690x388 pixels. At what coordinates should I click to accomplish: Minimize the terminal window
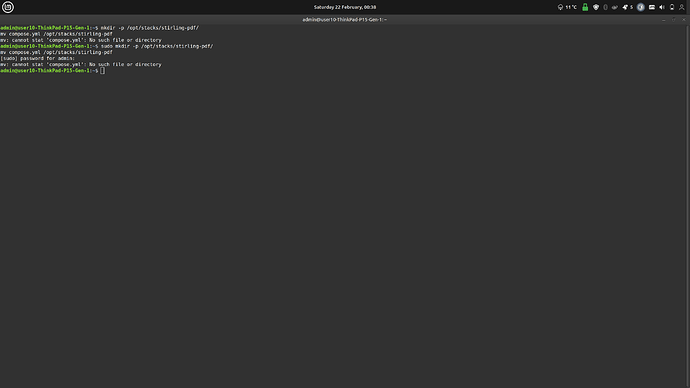[x=664, y=20]
